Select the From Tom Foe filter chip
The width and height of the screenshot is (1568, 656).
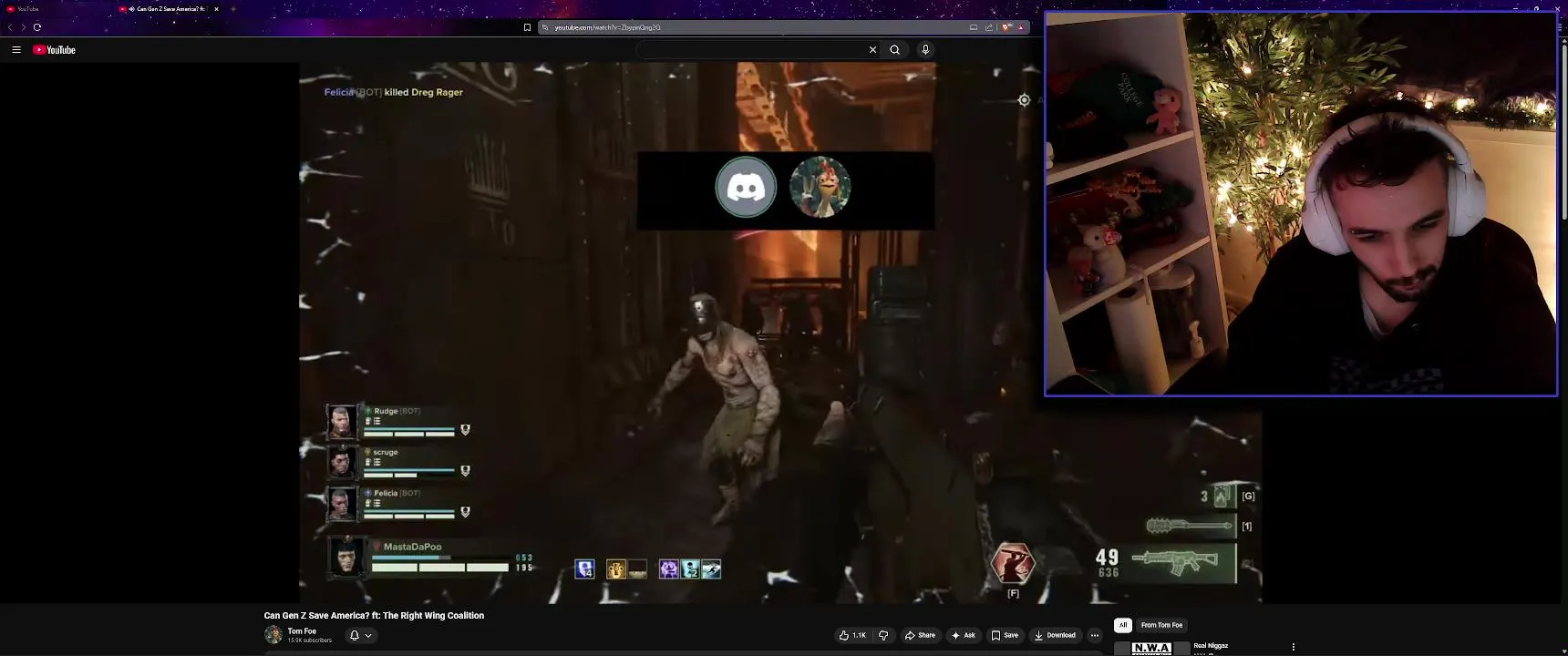click(1161, 625)
